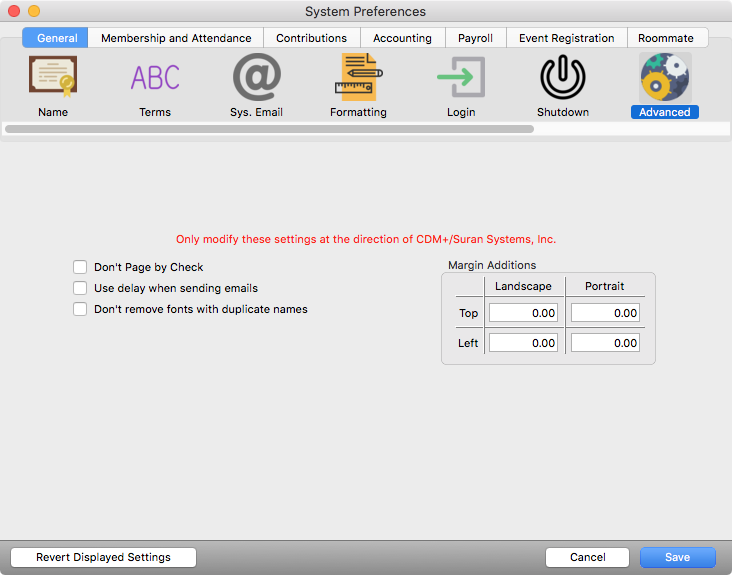Screen dimensions: 732x575
Task: Go to the Accounting tab
Action: coord(402,38)
